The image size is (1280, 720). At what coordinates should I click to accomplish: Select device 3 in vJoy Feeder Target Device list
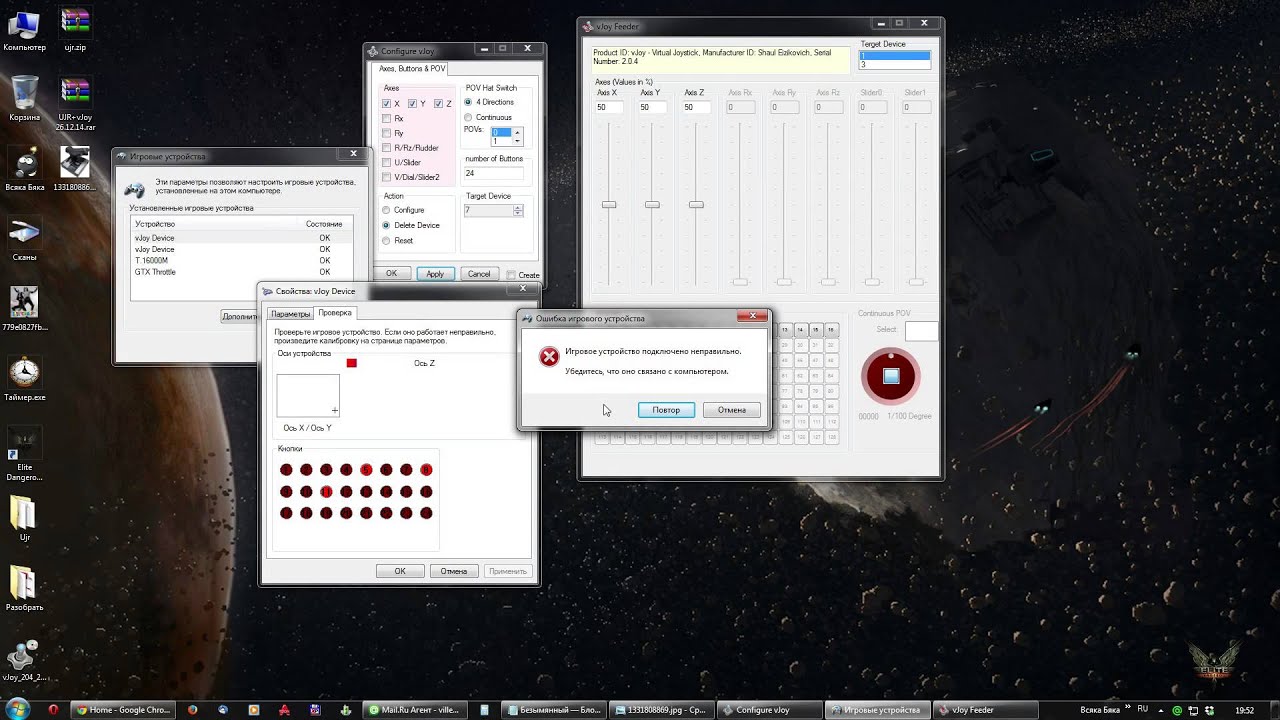click(x=894, y=65)
